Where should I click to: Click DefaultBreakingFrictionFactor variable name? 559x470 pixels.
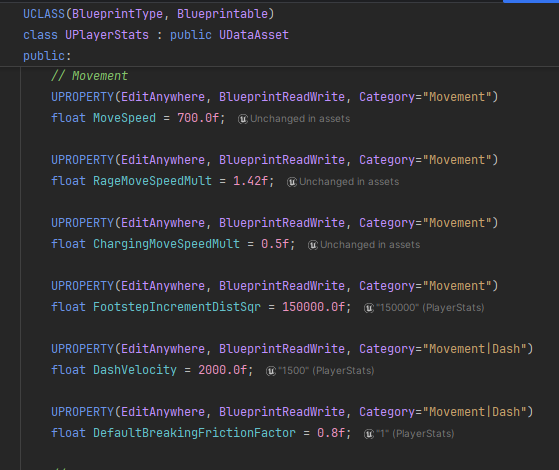194,433
